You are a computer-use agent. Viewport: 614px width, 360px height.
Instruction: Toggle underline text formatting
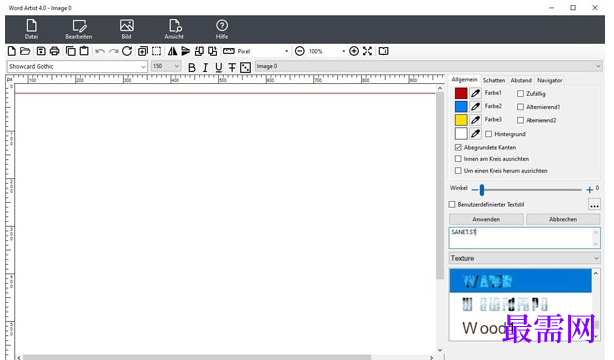click(x=219, y=67)
